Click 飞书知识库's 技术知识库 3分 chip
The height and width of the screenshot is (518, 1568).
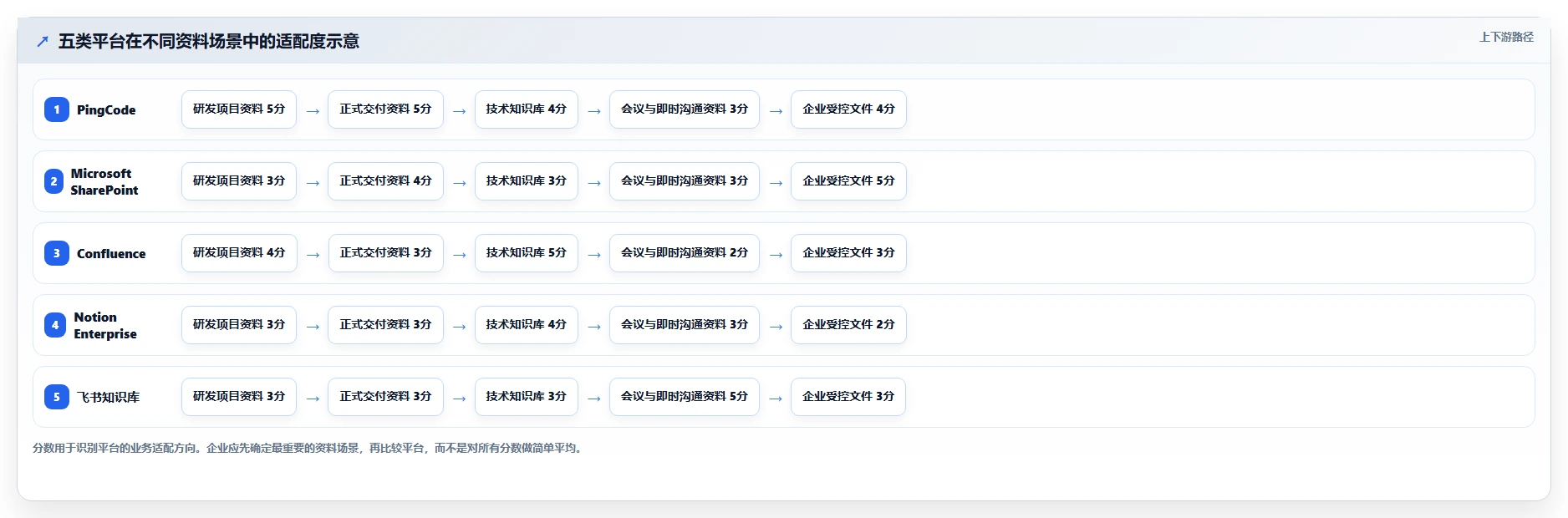click(527, 397)
